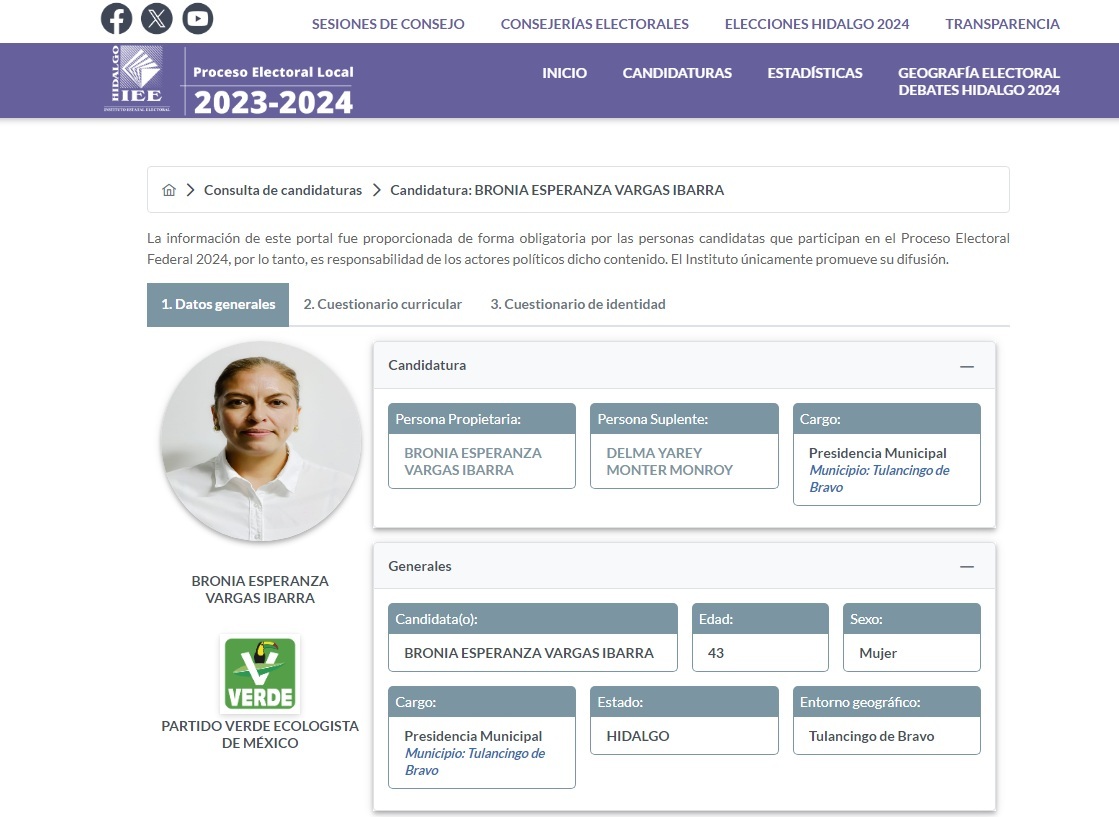
Task: Open Sesiones de Consejo link
Action: point(388,24)
